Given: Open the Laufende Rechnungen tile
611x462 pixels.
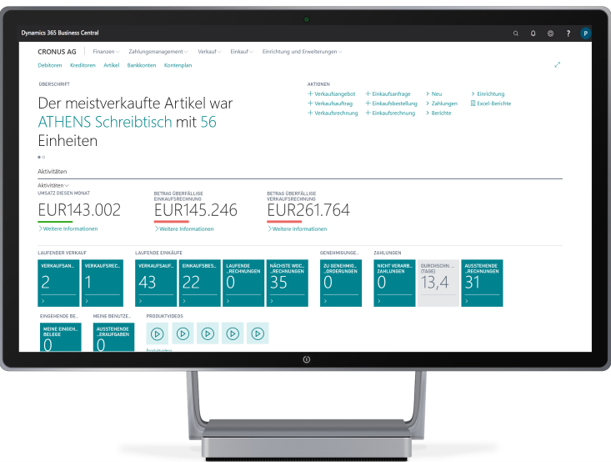Looking at the screenshot, I should point(244,283).
